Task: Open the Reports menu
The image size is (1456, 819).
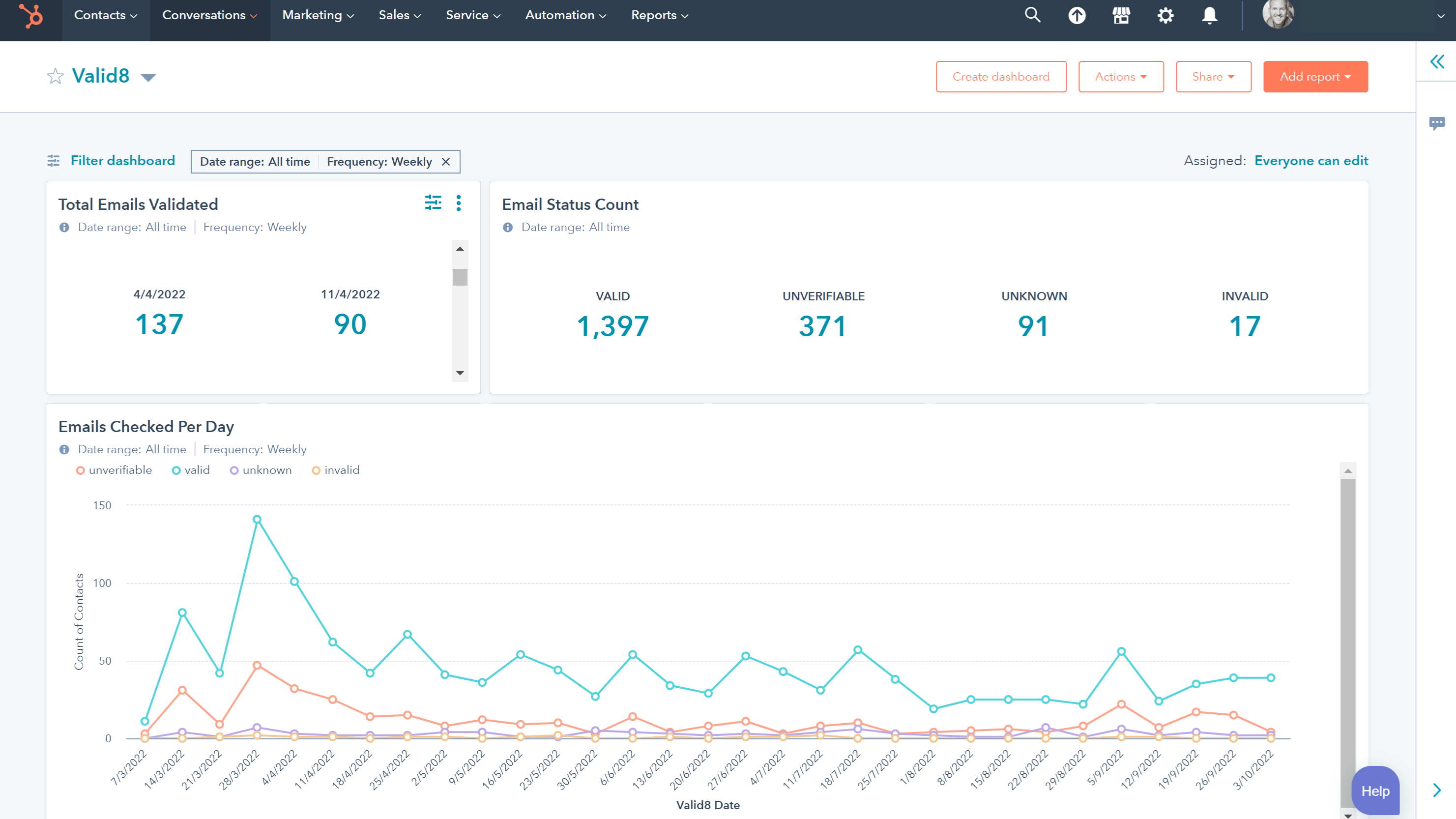Action: (x=659, y=15)
